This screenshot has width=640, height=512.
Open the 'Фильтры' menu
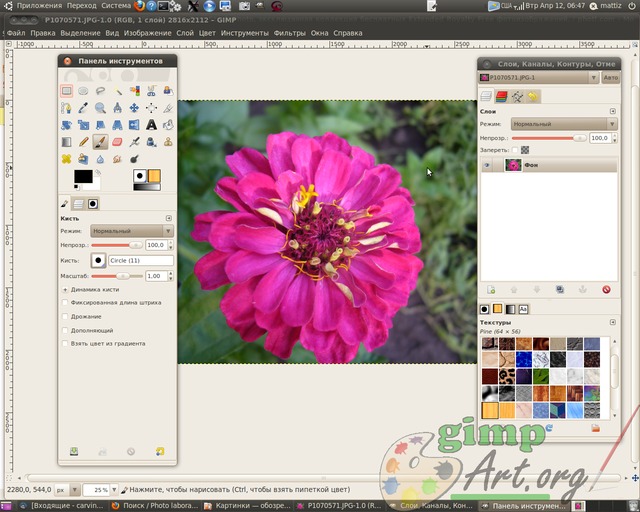pyautogui.click(x=289, y=33)
